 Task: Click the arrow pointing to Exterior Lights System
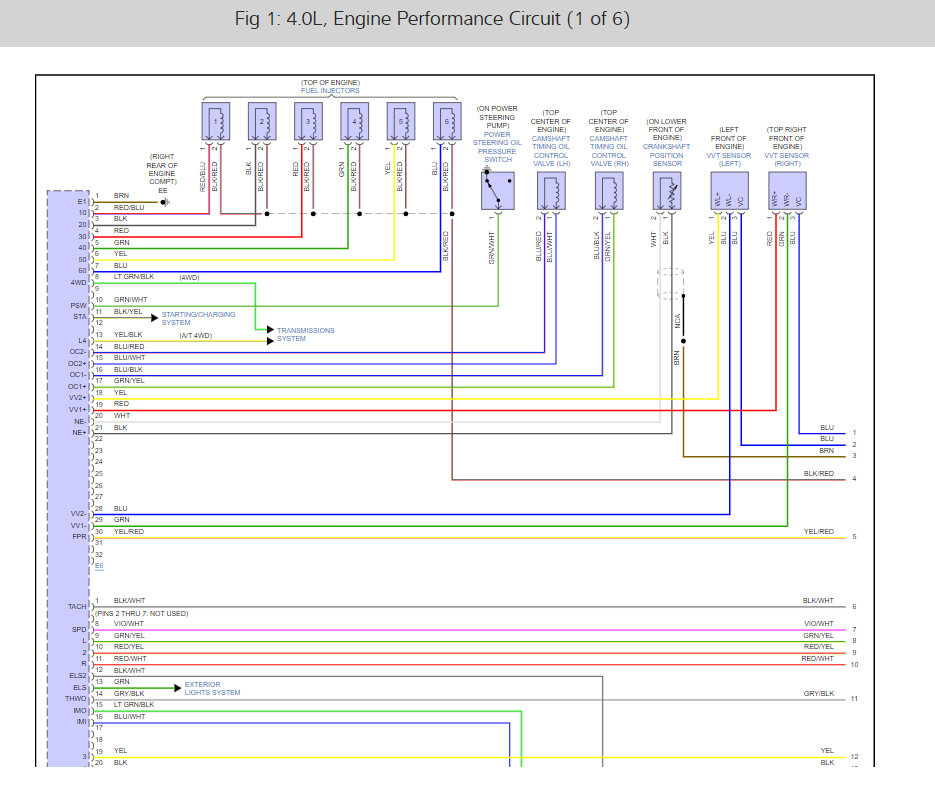coord(178,688)
